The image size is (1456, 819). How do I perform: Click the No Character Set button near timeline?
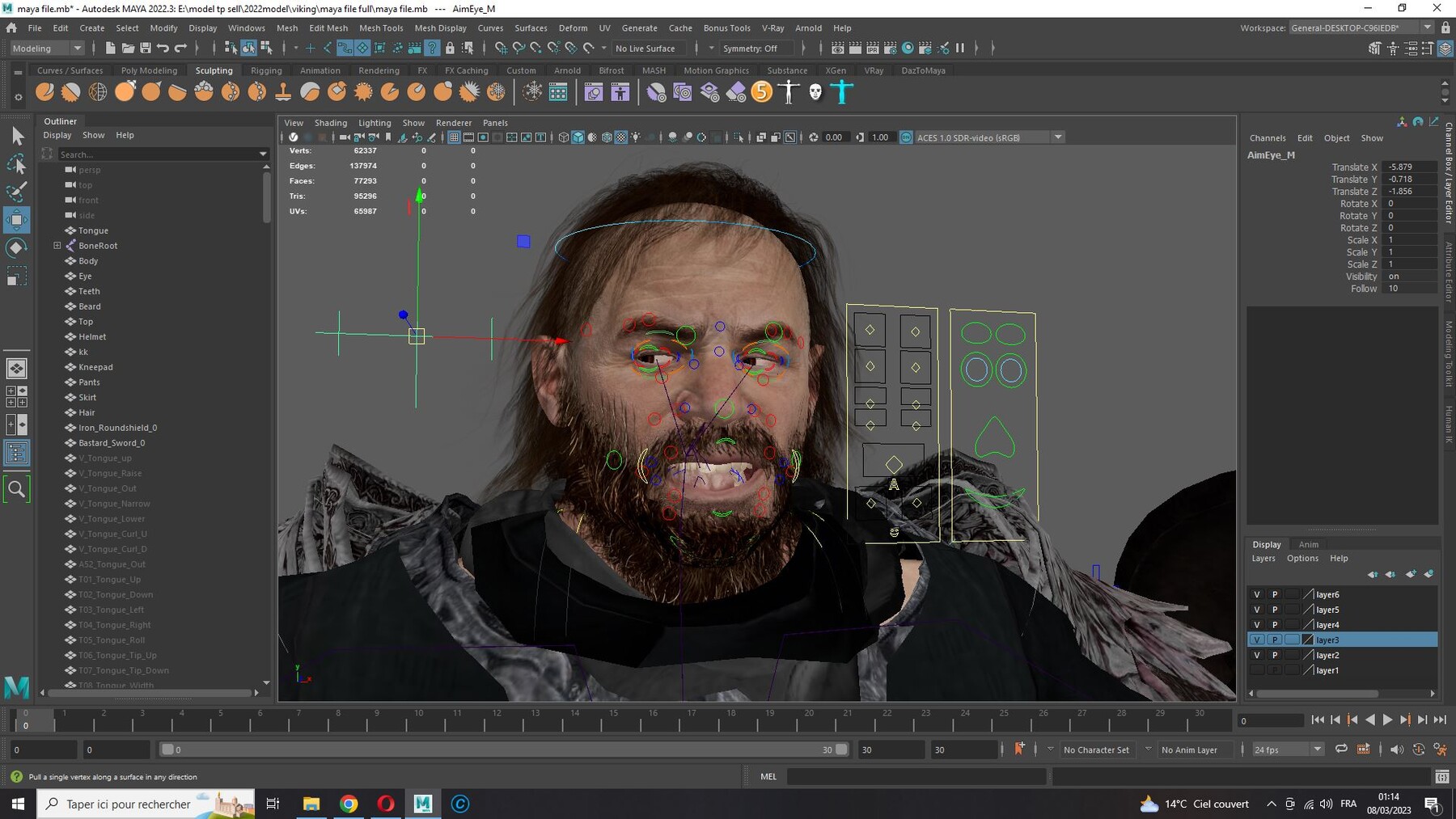1096,749
